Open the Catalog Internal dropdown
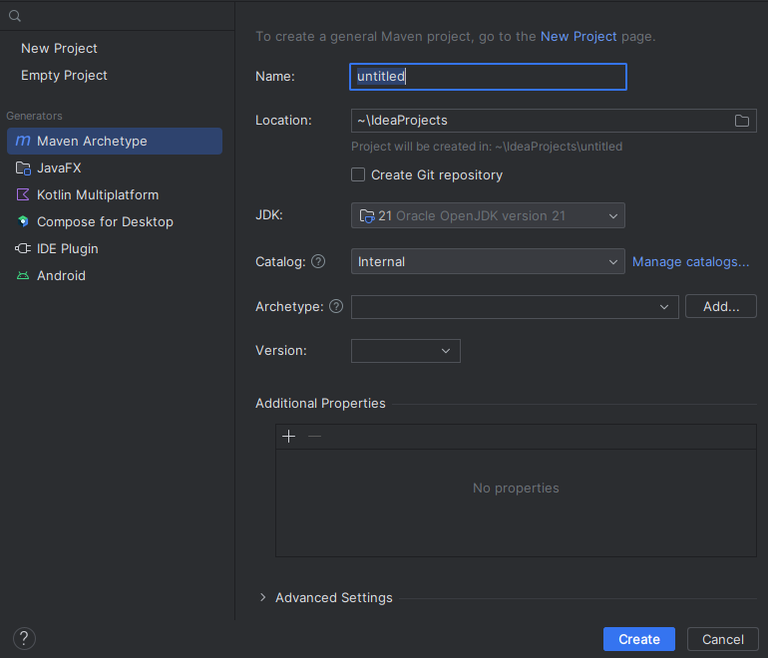Screen dimensions: 768x658 488,262
